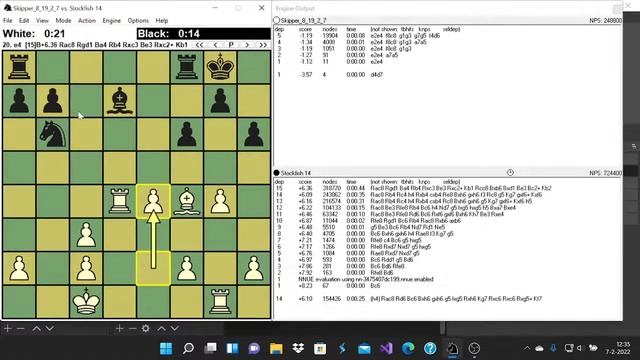
Task: Open the File menu
Action: click(7, 20)
